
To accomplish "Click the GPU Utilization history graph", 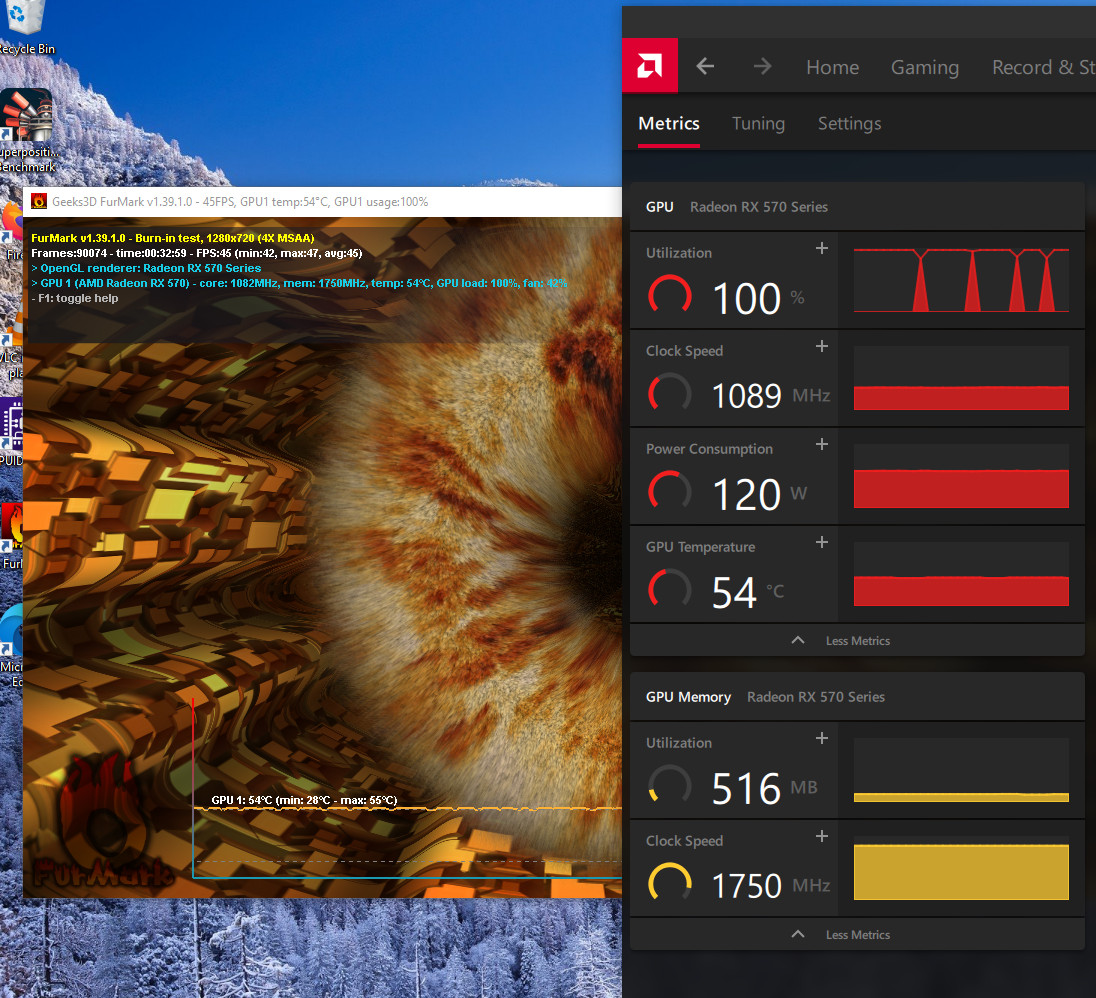I will tap(961, 280).
